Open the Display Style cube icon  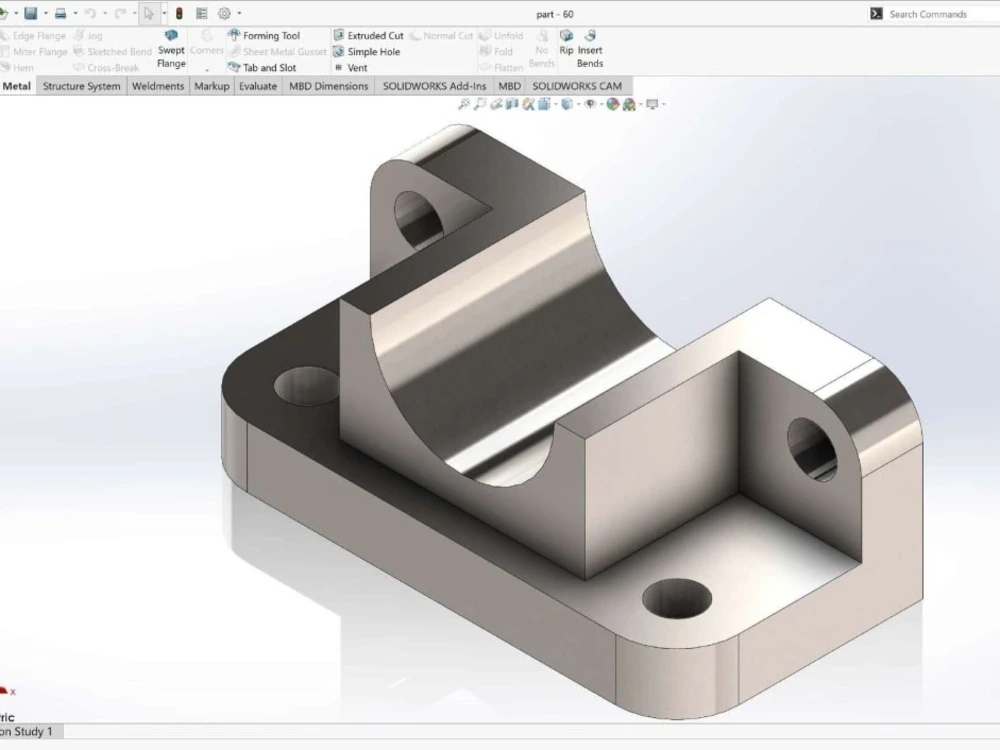pos(566,104)
